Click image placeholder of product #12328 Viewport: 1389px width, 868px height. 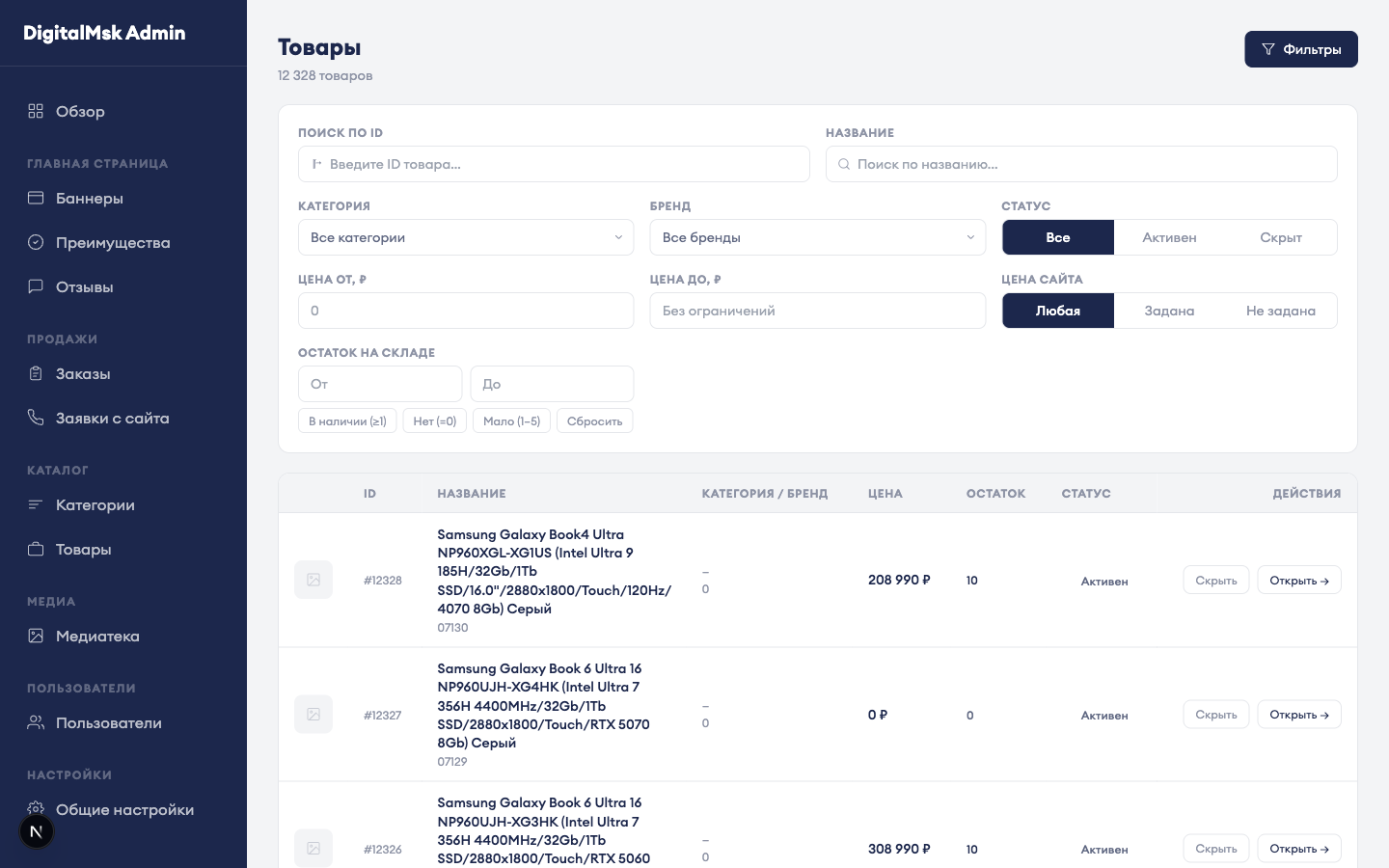click(x=313, y=580)
